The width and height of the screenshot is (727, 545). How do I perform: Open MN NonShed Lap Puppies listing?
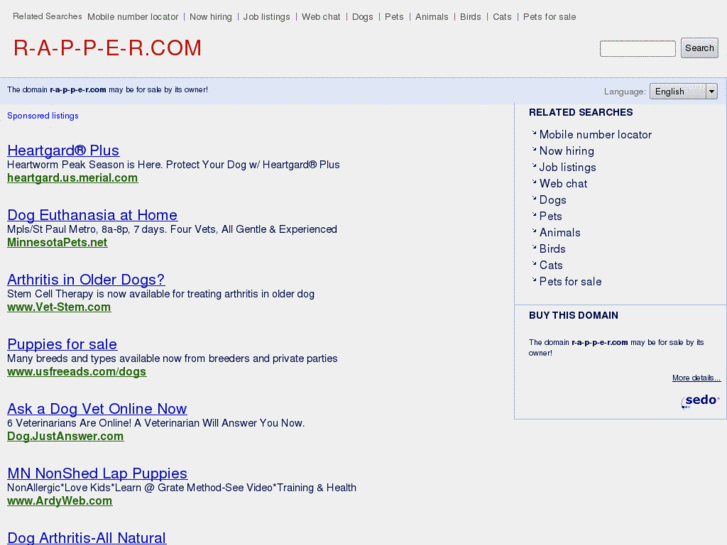coord(97,473)
